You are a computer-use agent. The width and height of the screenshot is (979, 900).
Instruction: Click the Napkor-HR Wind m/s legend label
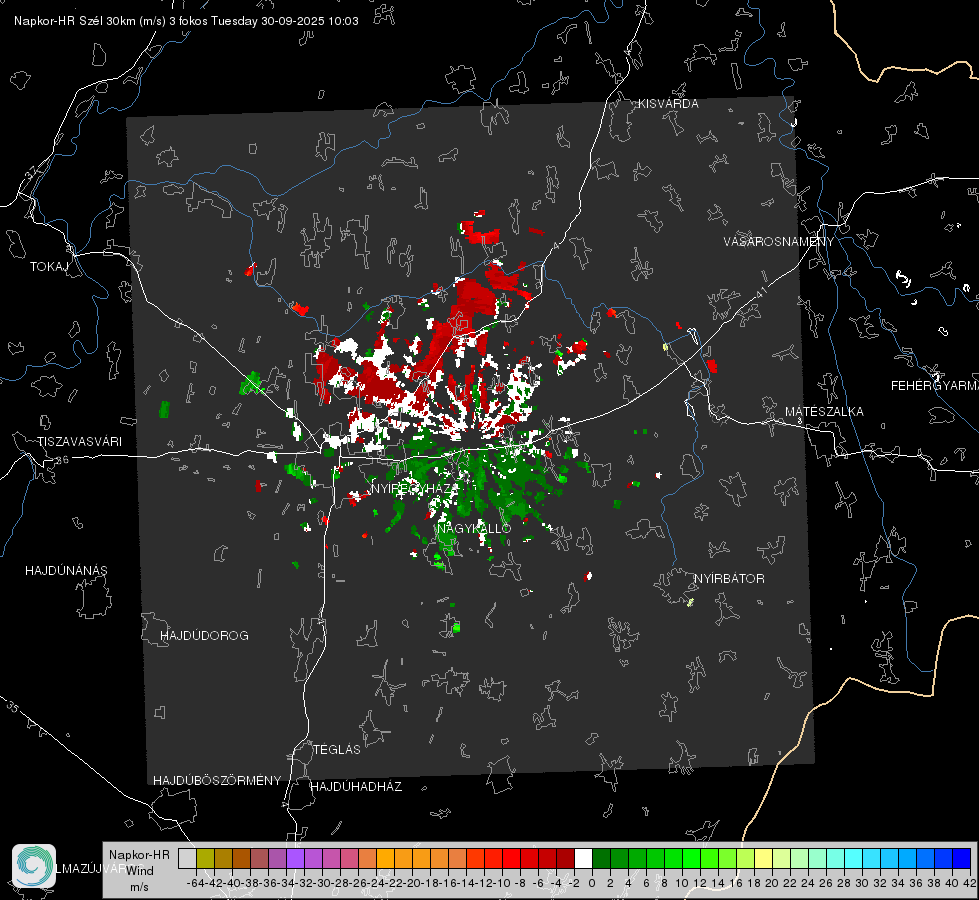[x=139, y=870]
